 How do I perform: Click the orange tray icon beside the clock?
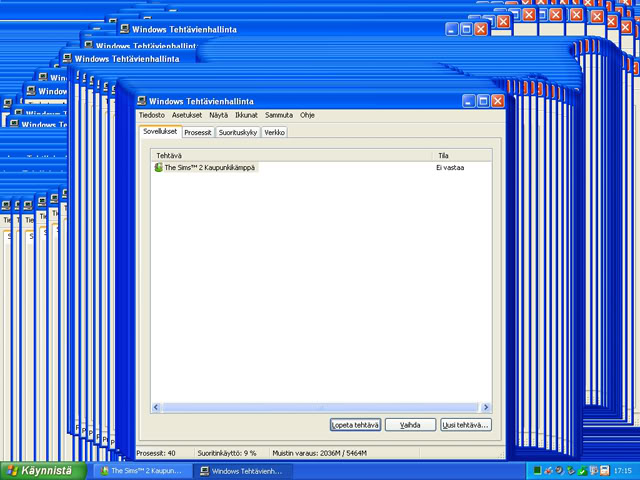605,471
